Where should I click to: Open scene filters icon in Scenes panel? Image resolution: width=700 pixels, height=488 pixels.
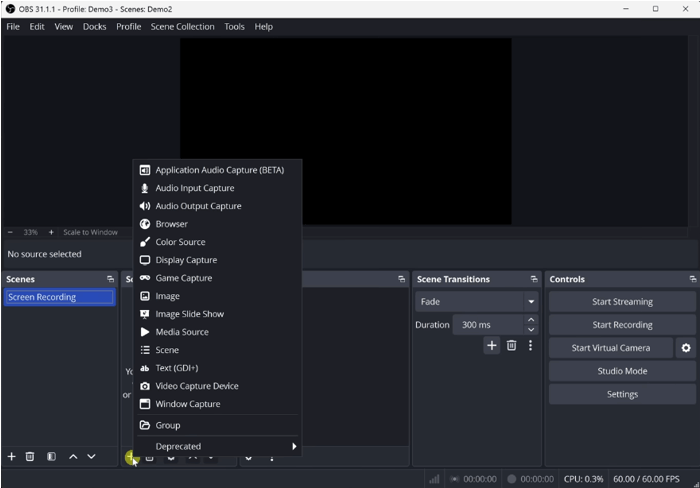[x=51, y=457]
